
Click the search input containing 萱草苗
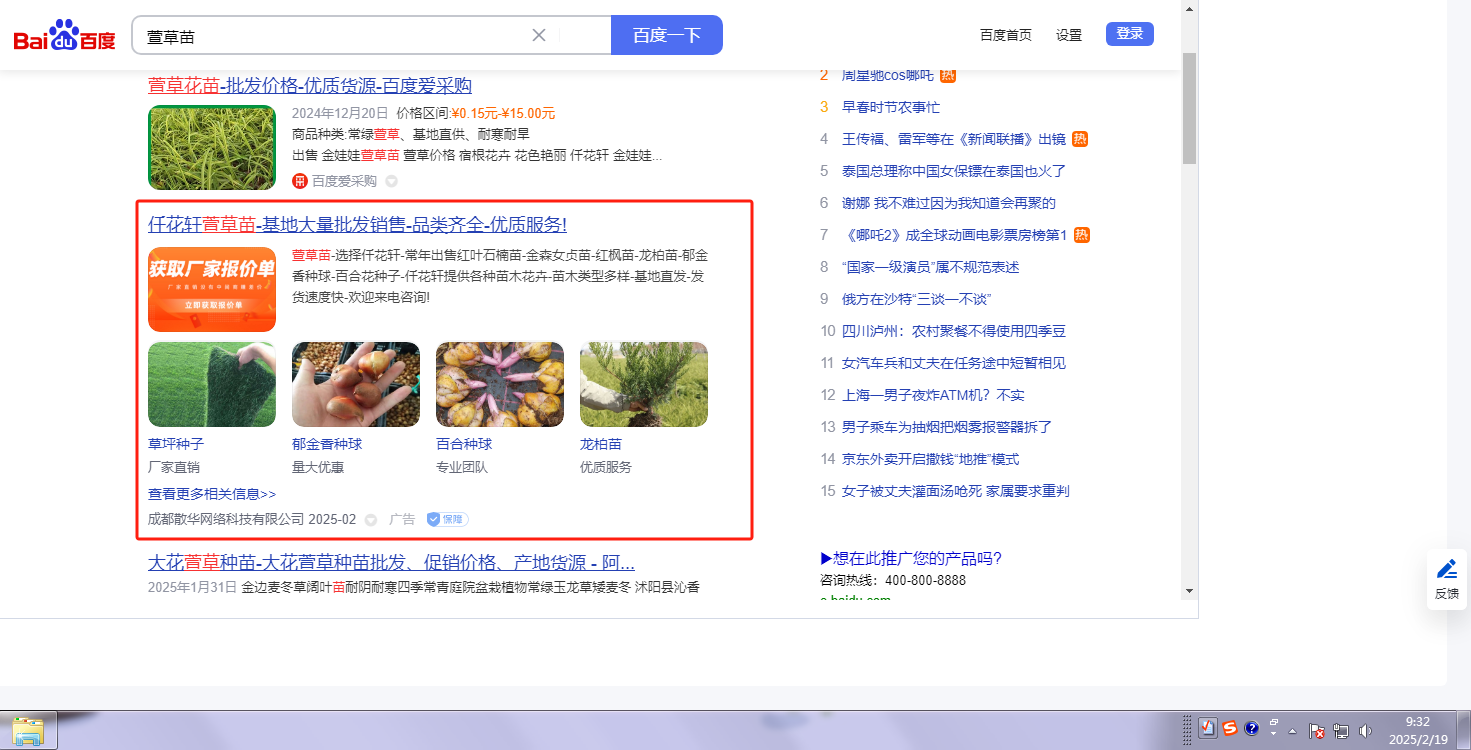pyautogui.click(x=330, y=36)
